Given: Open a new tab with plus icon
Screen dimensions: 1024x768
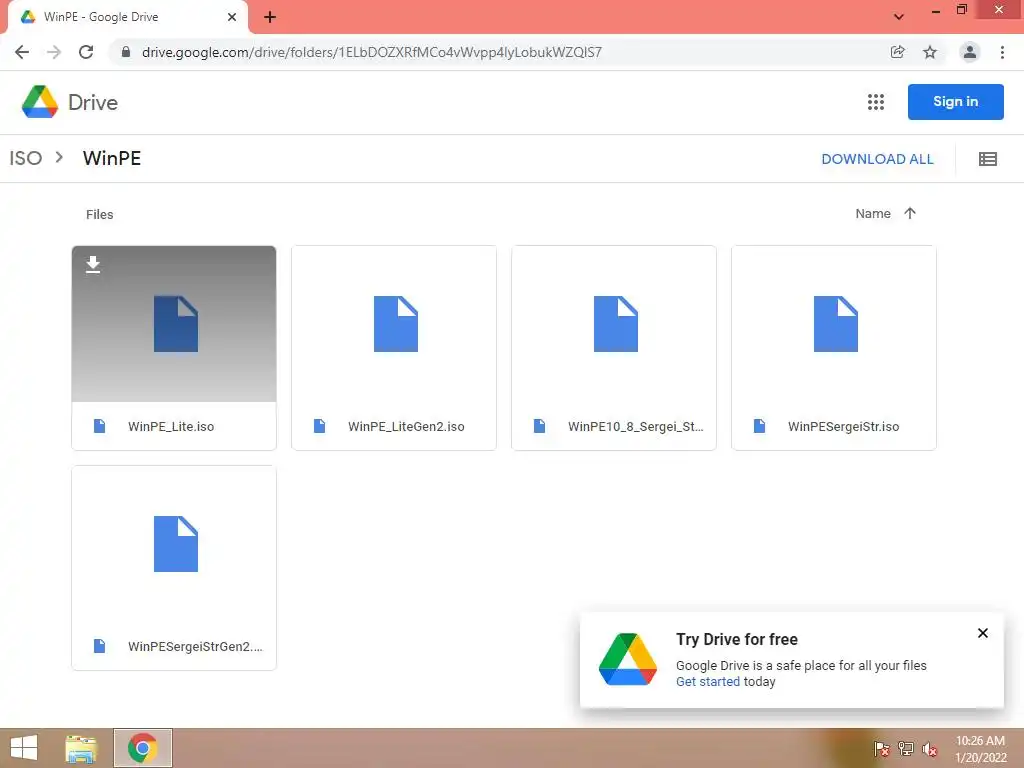Looking at the screenshot, I should (270, 17).
